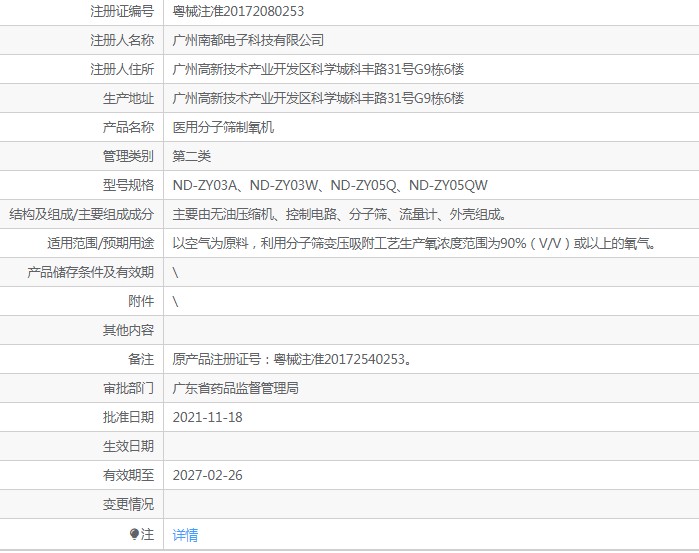699x553 pixels.
Task: Click the 其他内容 row label
Action: 128,330
